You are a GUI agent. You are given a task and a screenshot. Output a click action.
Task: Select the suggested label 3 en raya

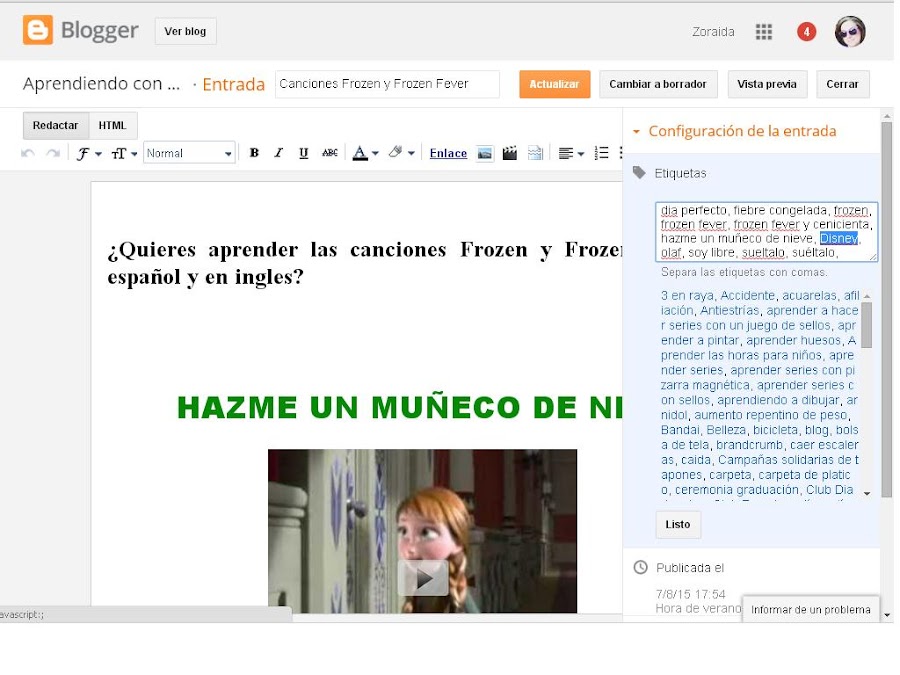[687, 296]
